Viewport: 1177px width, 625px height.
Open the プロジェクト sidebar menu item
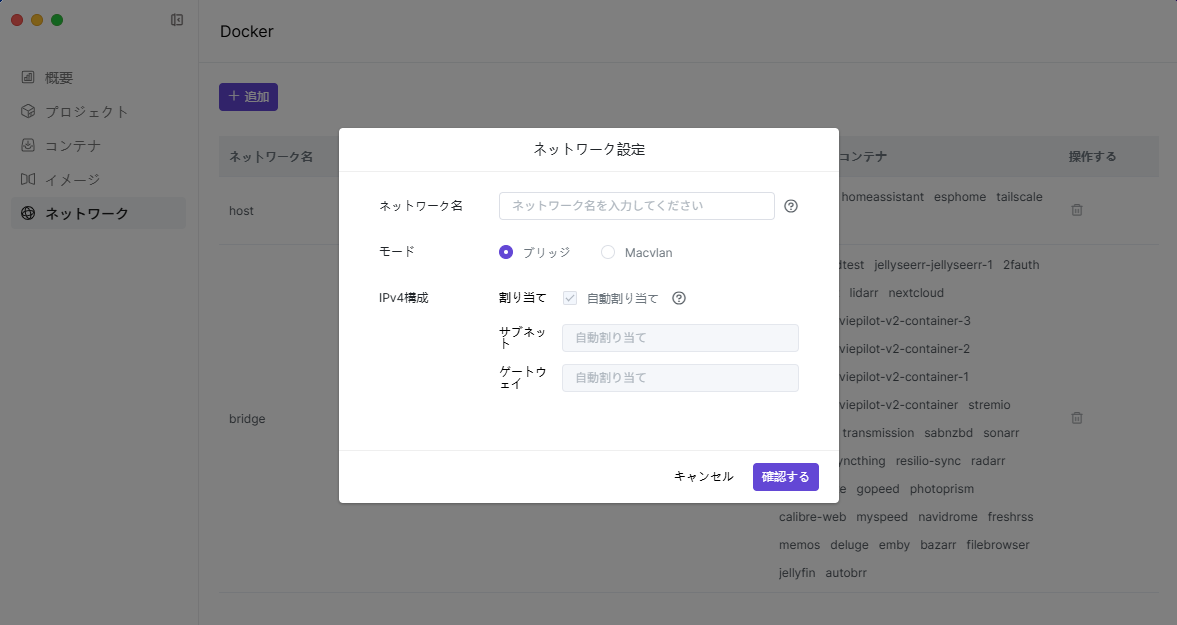click(87, 111)
